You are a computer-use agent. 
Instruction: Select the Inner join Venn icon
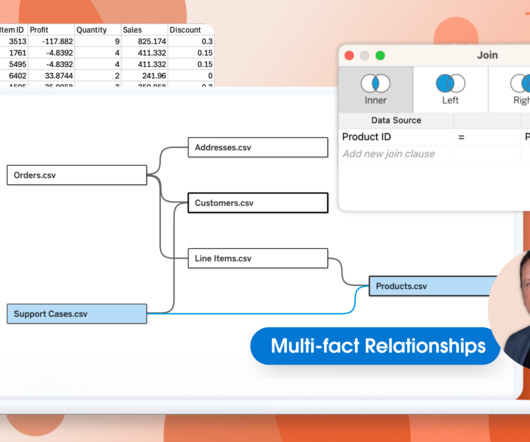click(375, 83)
